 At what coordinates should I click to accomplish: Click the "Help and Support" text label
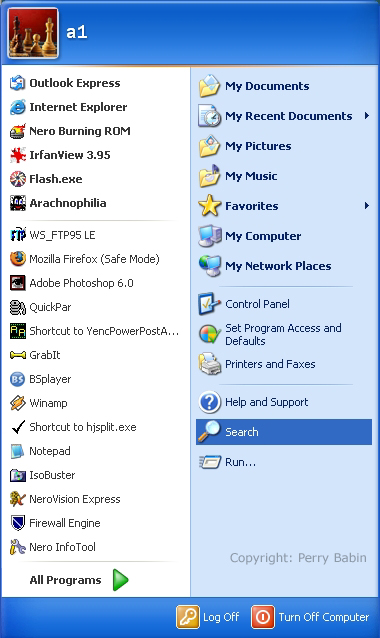266,402
